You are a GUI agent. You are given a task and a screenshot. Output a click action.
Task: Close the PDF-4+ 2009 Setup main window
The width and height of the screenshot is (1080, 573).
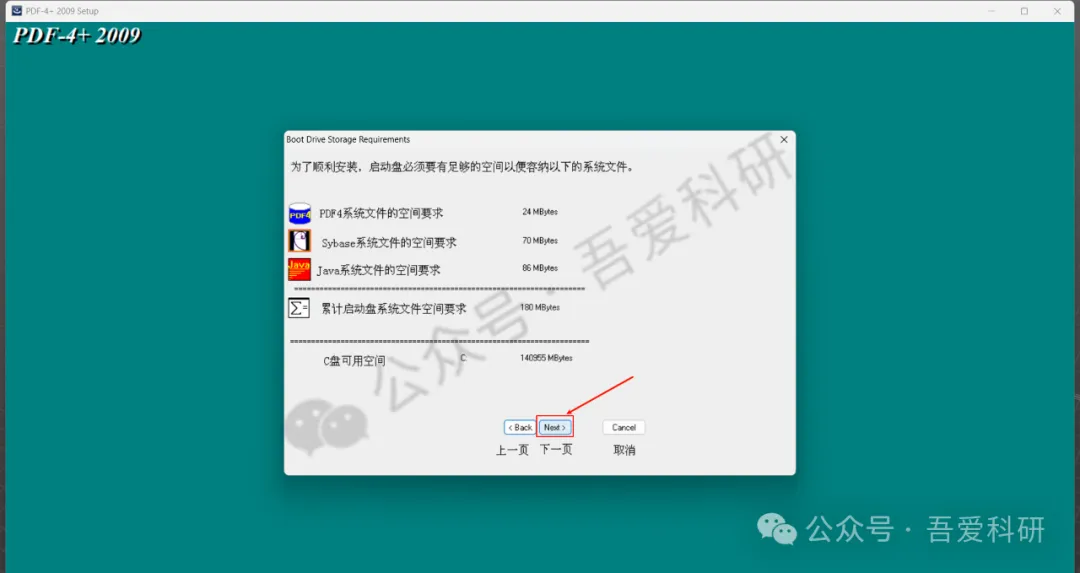(1057, 11)
